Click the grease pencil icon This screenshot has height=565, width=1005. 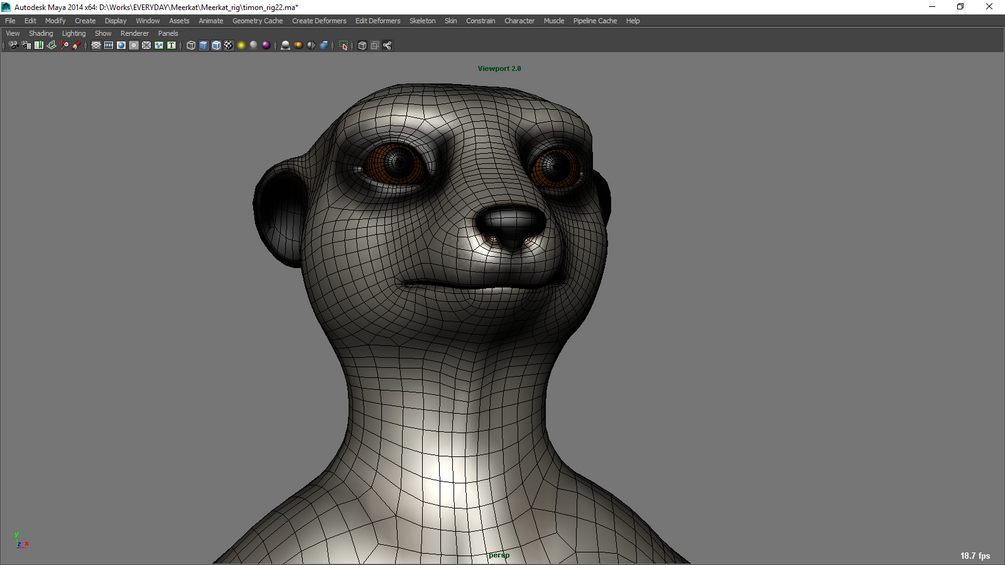pyautogui.click(x=77, y=45)
